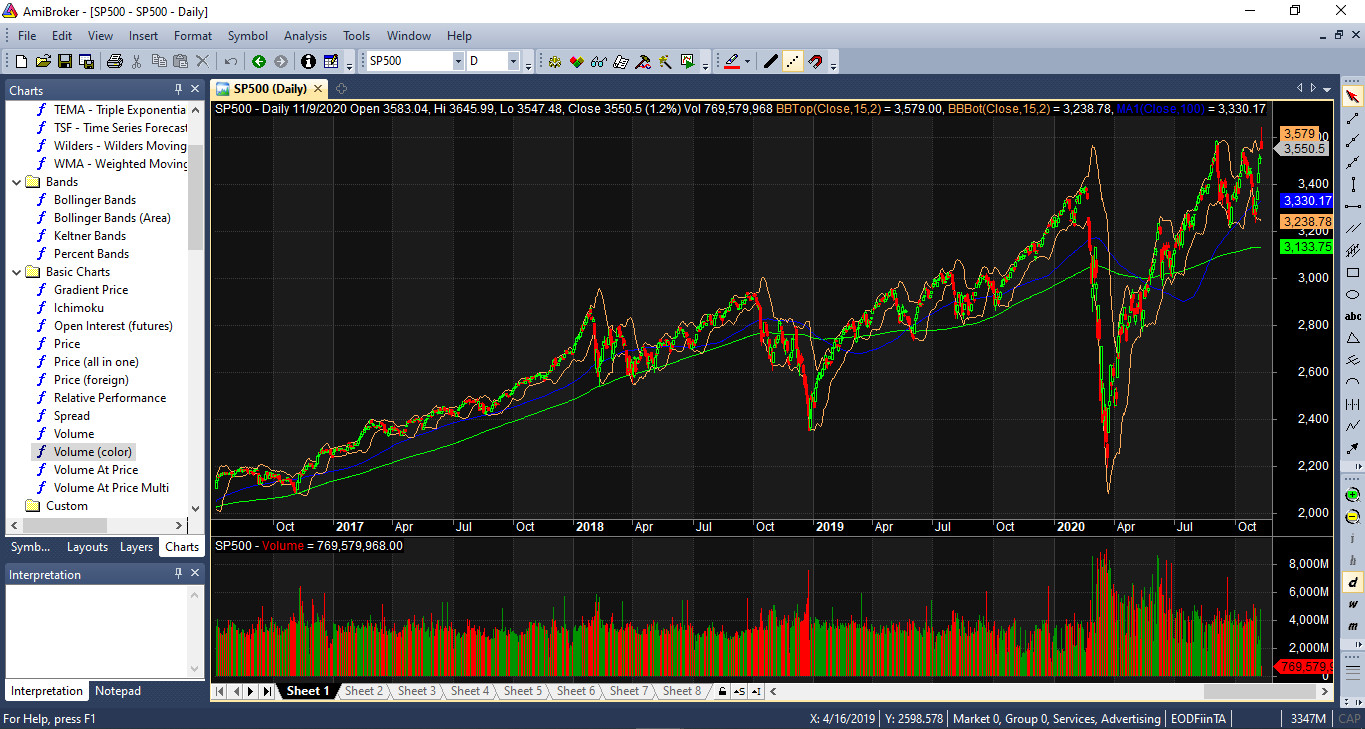This screenshot has width=1365, height=729.
Task: Select the abc text tool
Action: coord(1352,316)
